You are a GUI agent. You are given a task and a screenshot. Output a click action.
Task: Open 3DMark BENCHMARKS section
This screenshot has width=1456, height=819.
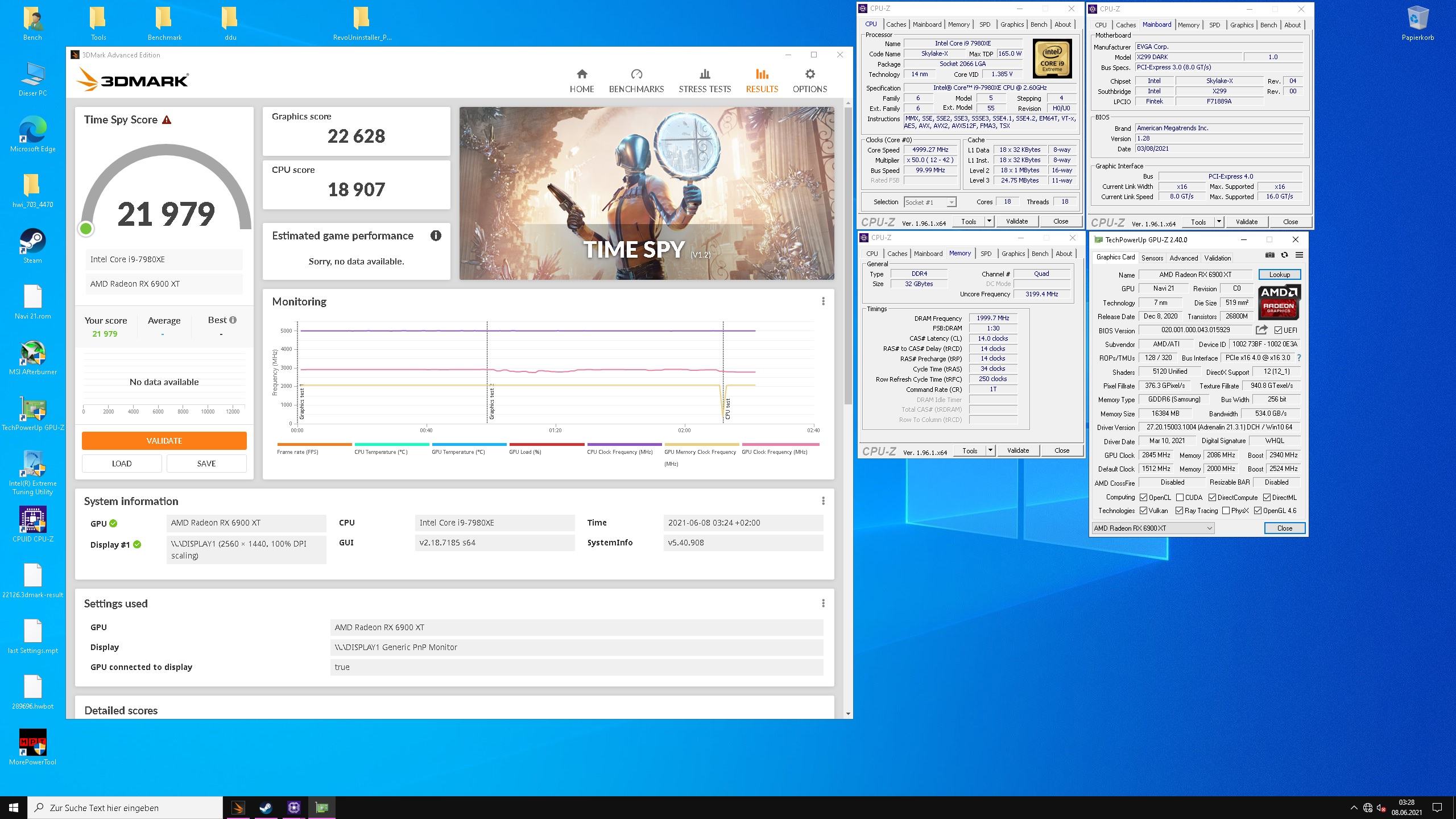click(636, 81)
